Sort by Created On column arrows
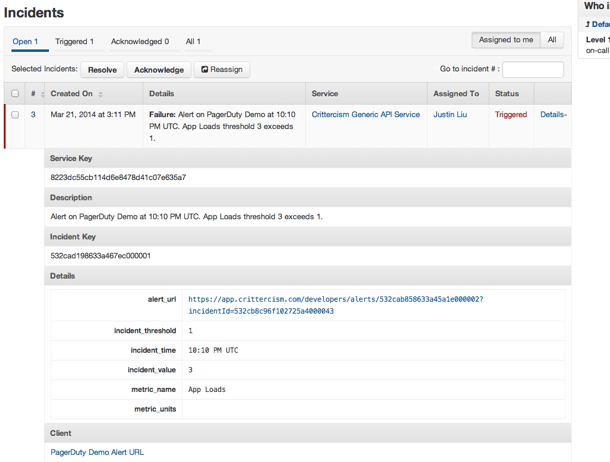 100,94
